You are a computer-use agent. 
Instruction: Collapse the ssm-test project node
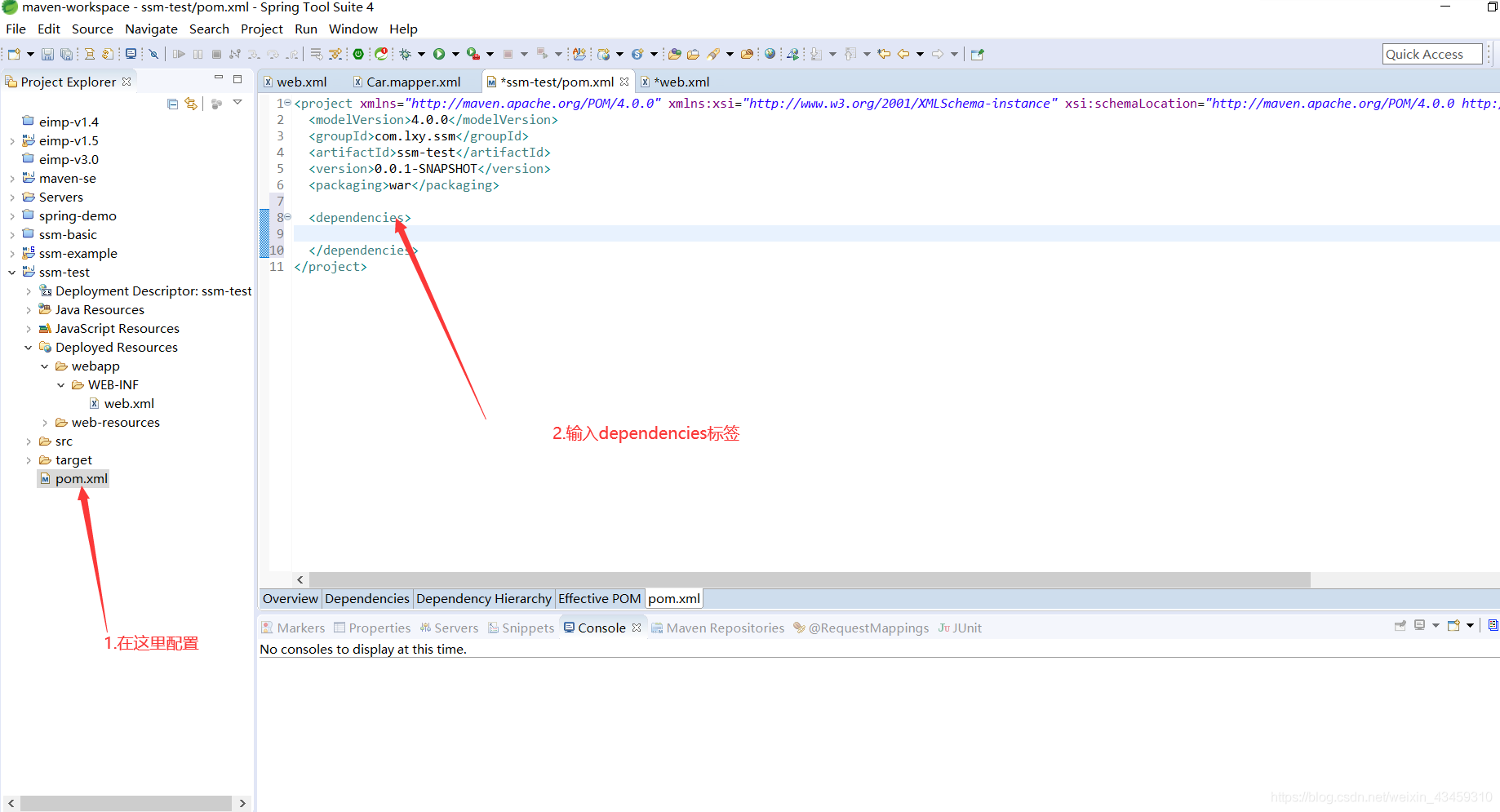tap(12, 273)
